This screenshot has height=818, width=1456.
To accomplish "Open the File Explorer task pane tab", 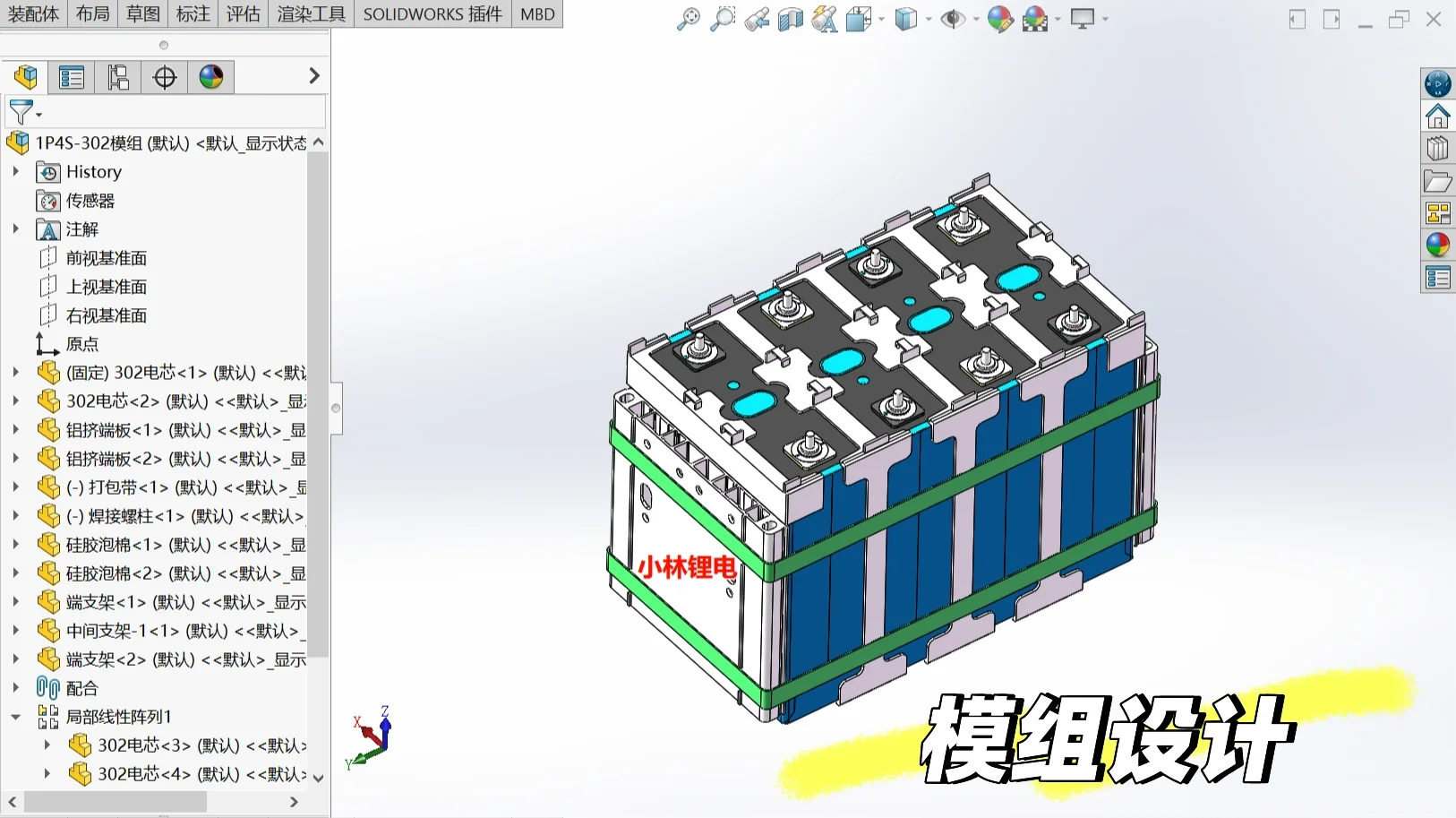I will click(x=1438, y=181).
